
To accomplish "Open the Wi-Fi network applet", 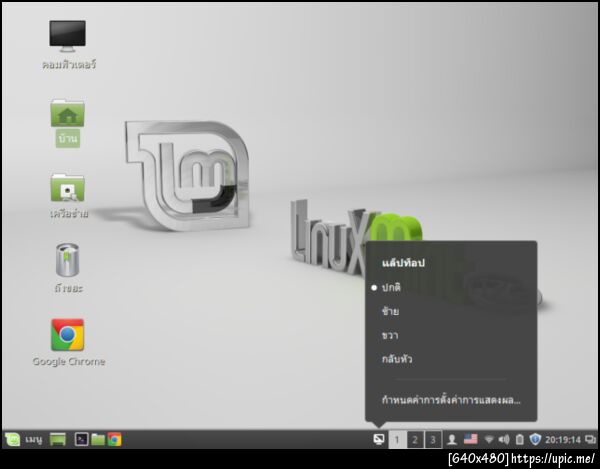I will coord(489,440).
